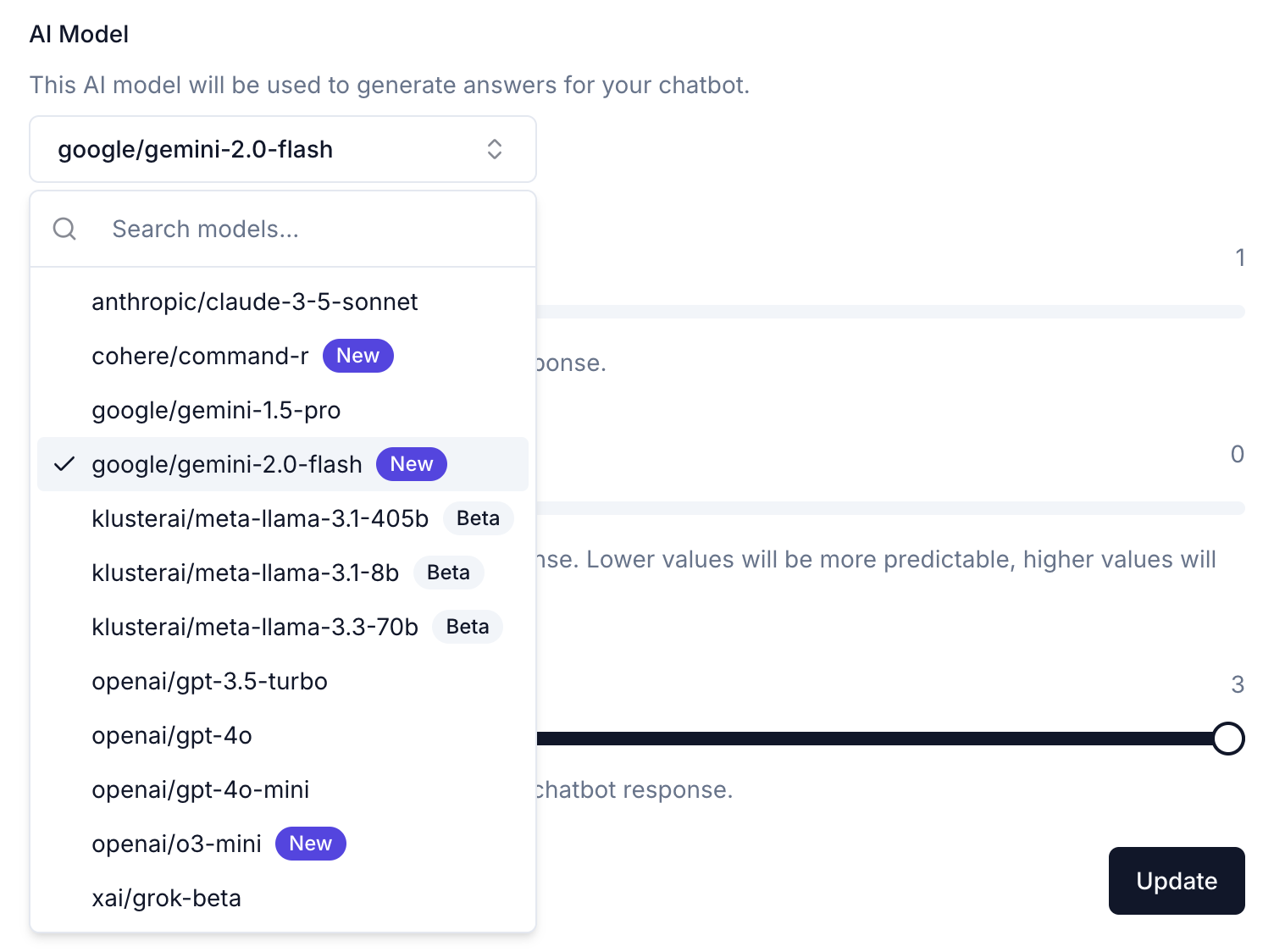Click the middle slider track showing value 0

pyautogui.click(x=889, y=508)
